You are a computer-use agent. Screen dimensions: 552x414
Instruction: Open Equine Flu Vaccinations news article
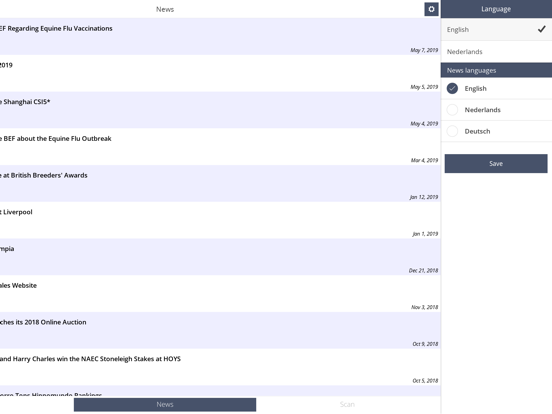pos(220,37)
